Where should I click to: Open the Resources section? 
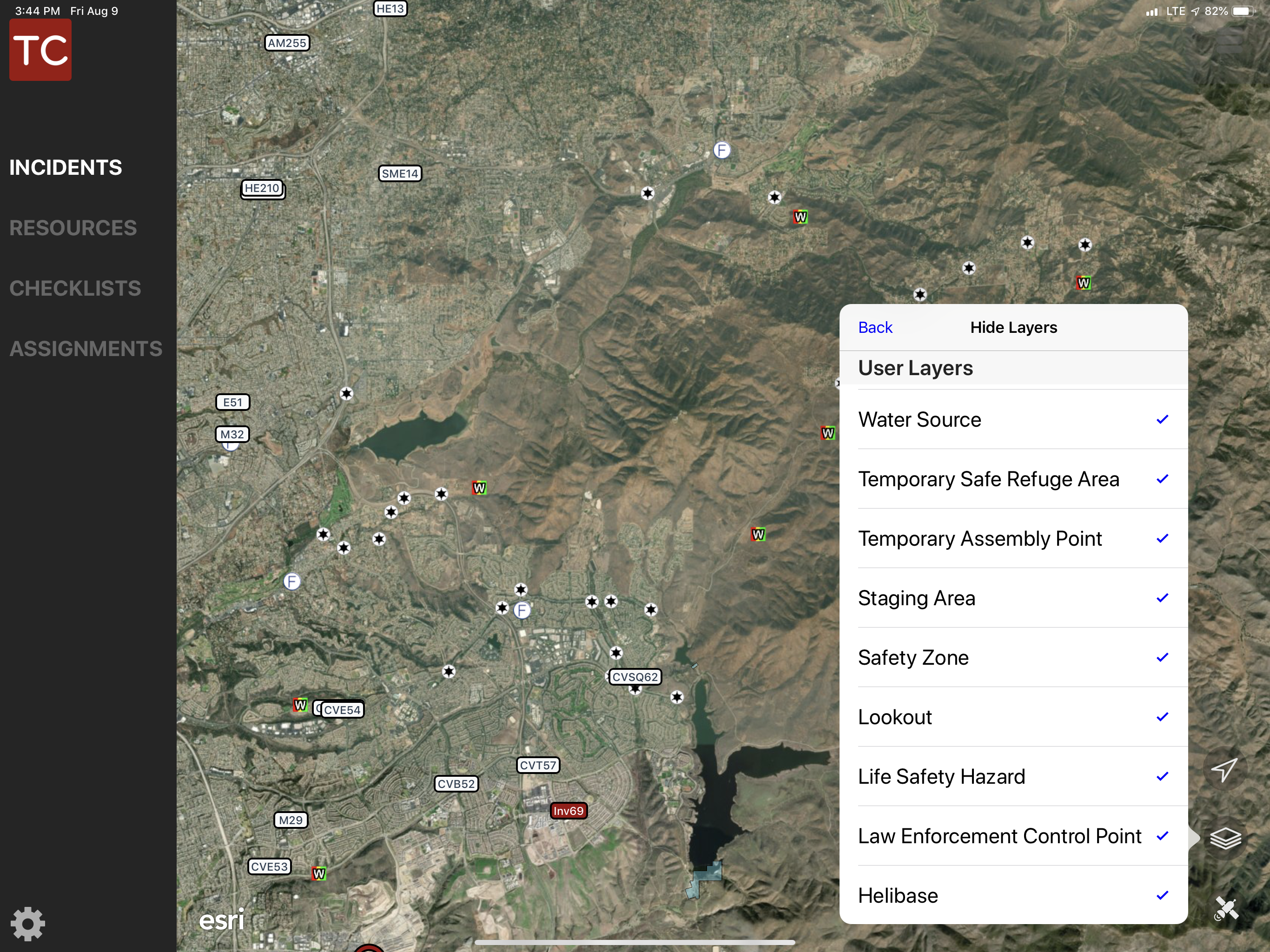[x=73, y=228]
